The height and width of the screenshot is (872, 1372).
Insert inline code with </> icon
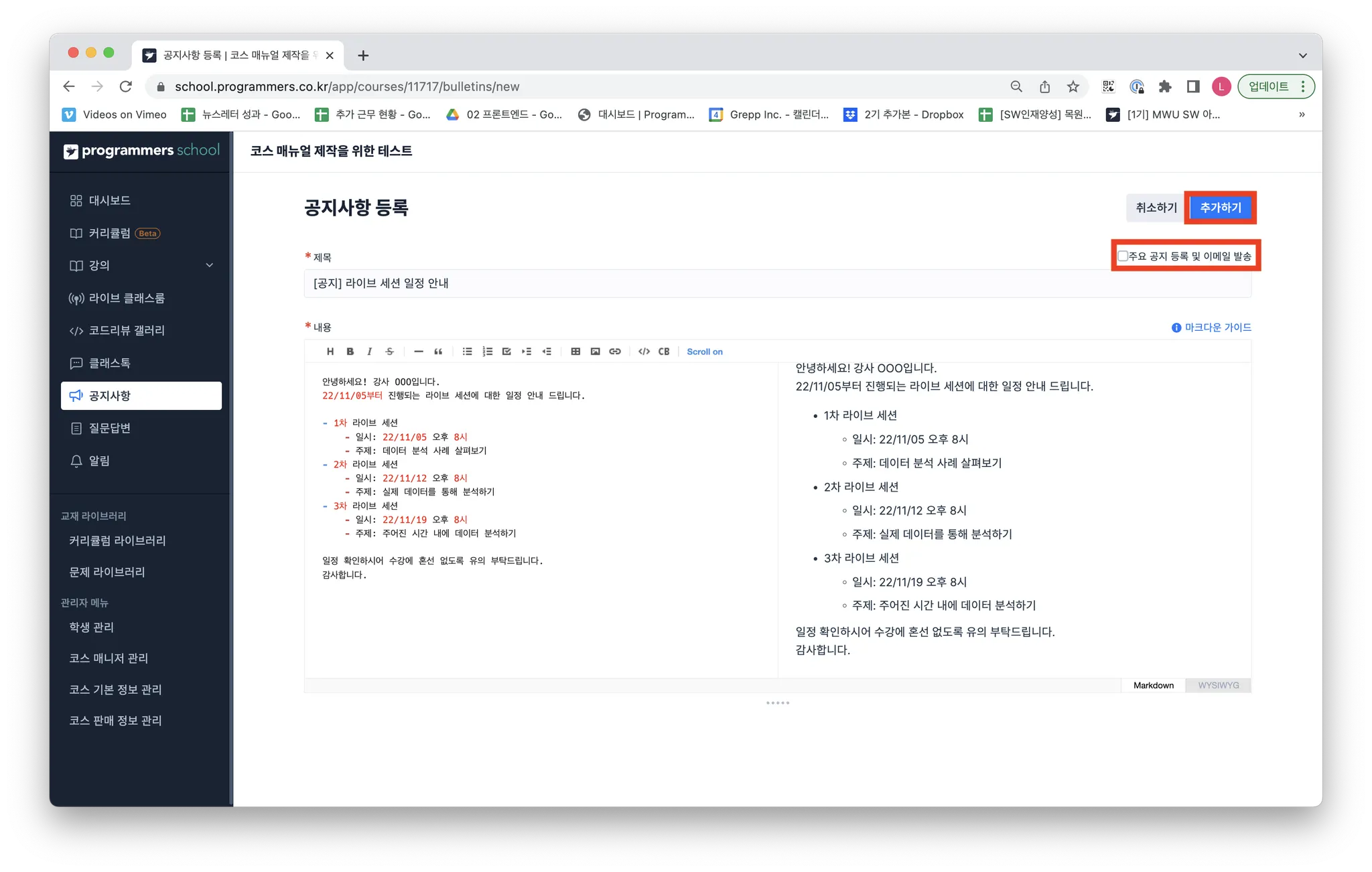tap(644, 352)
